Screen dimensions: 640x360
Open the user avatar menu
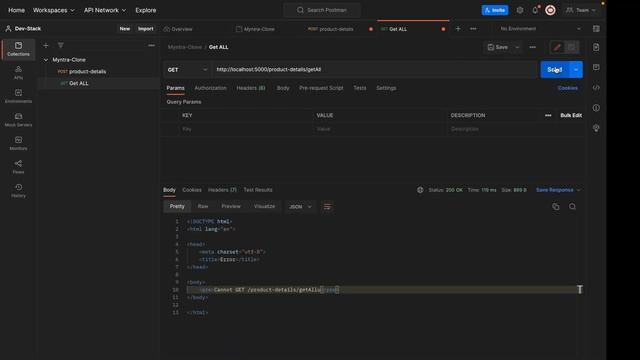550,10
